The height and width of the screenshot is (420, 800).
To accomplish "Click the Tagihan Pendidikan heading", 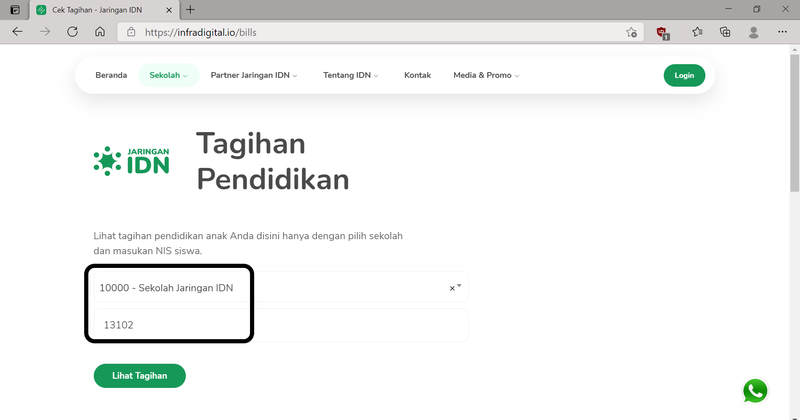I will 272,161.
